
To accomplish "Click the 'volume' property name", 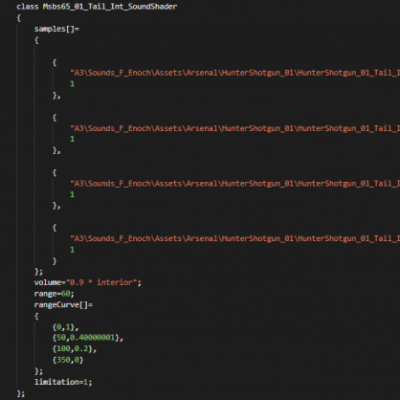I will coord(47,282).
